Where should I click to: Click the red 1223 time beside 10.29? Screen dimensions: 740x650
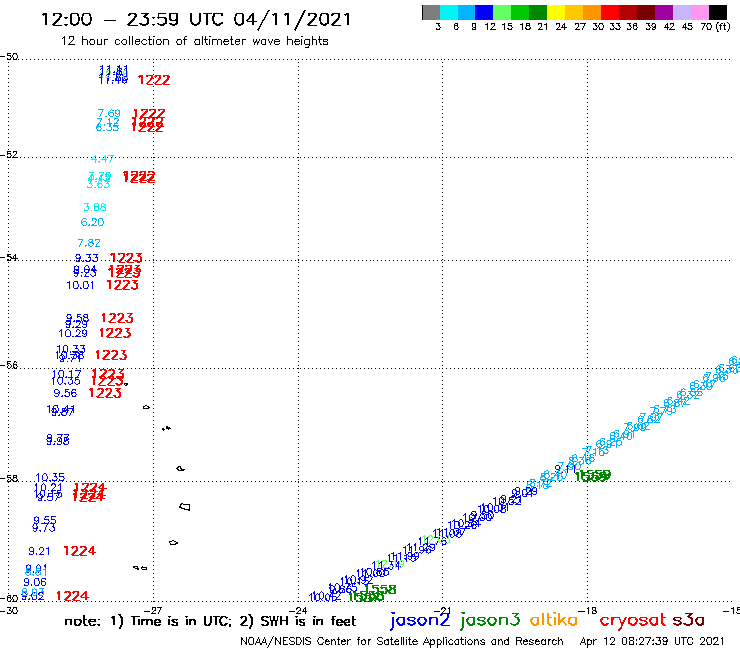point(115,333)
